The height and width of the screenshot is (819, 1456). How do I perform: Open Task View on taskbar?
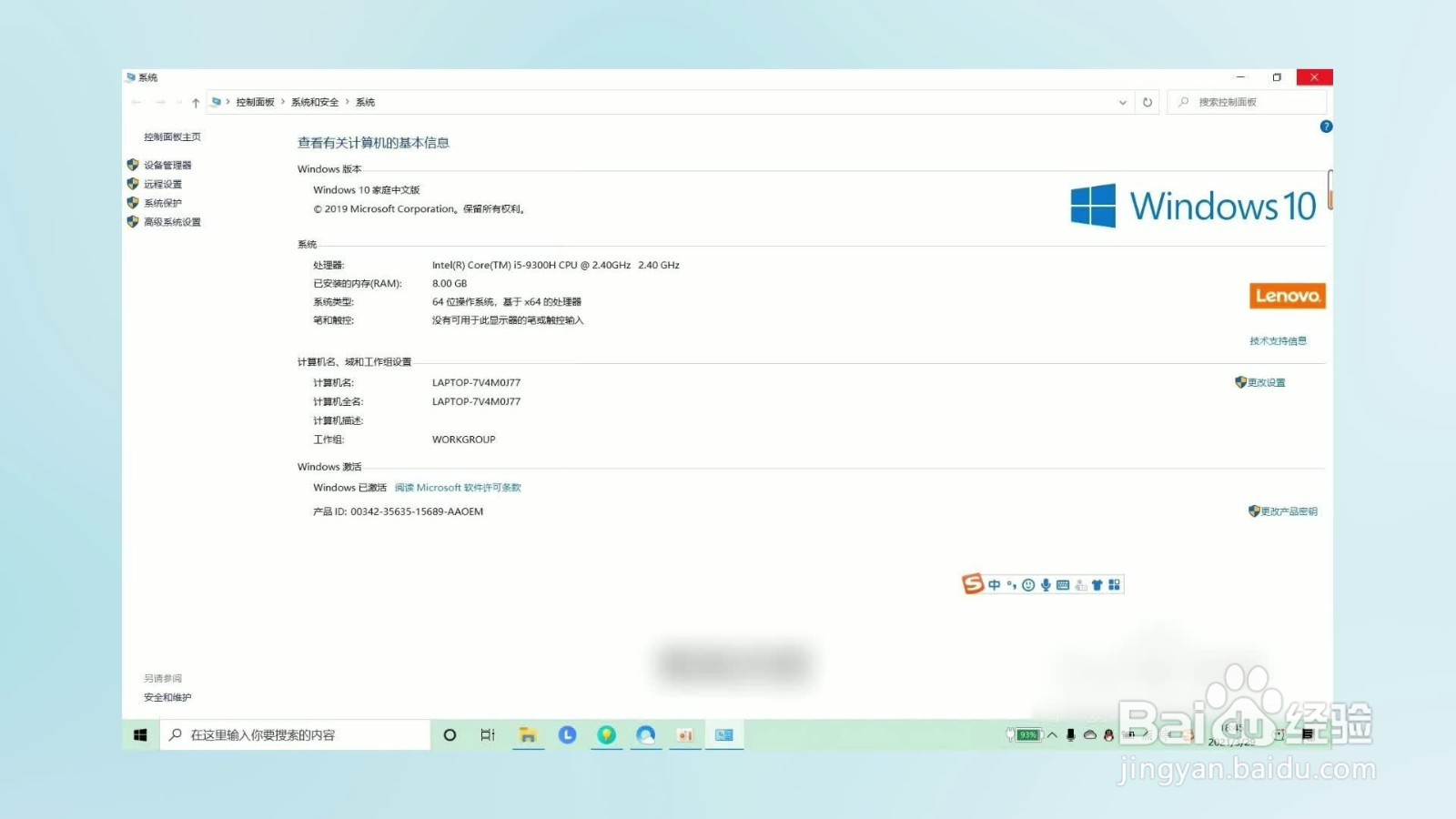(488, 735)
